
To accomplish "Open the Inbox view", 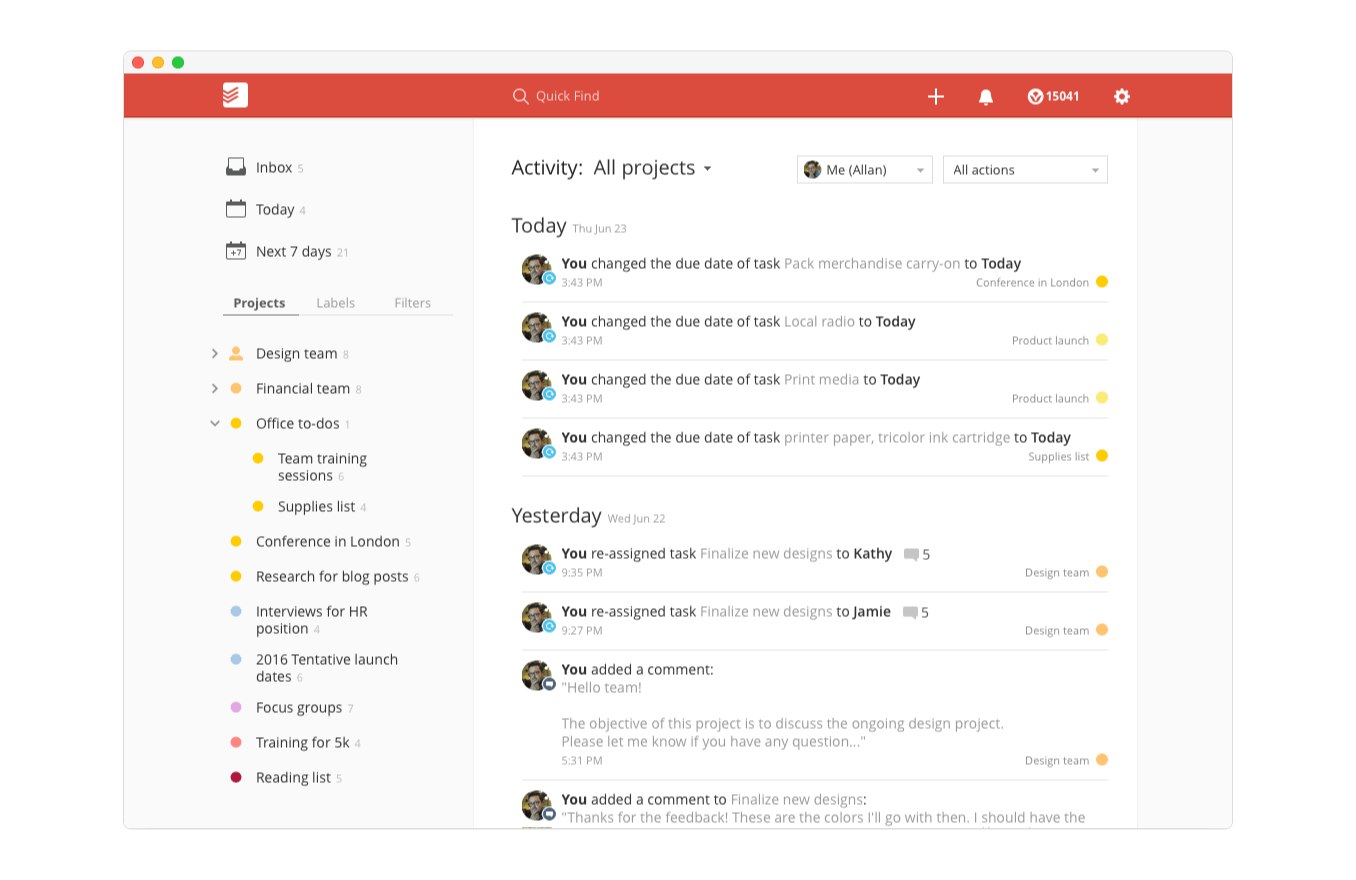I will tap(273, 167).
